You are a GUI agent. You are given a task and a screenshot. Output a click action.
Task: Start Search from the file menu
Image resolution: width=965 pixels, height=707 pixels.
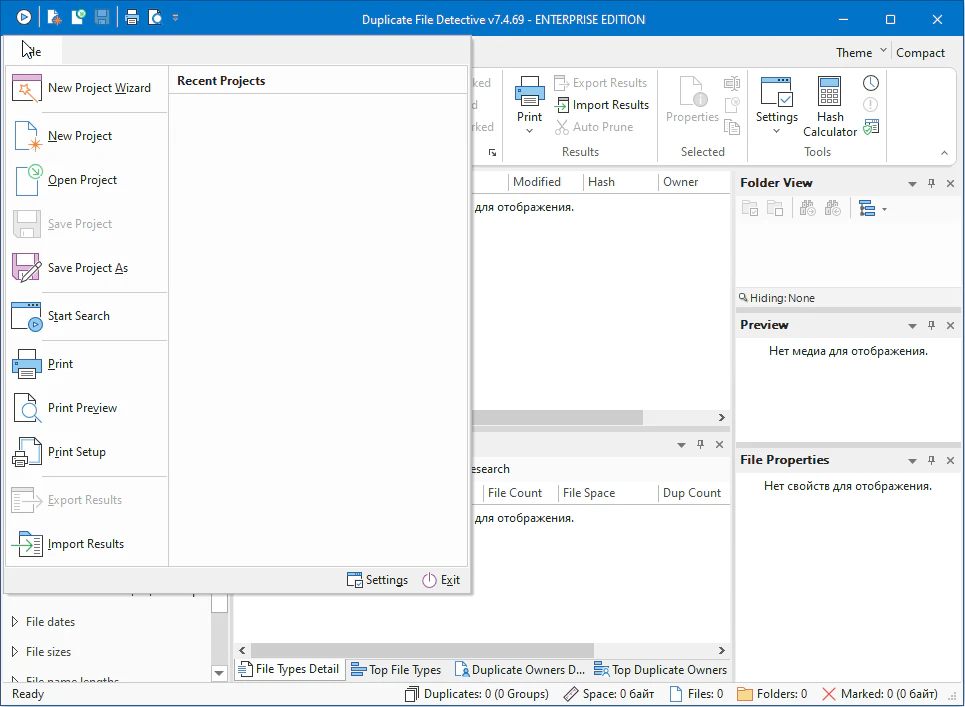pyautogui.click(x=78, y=316)
